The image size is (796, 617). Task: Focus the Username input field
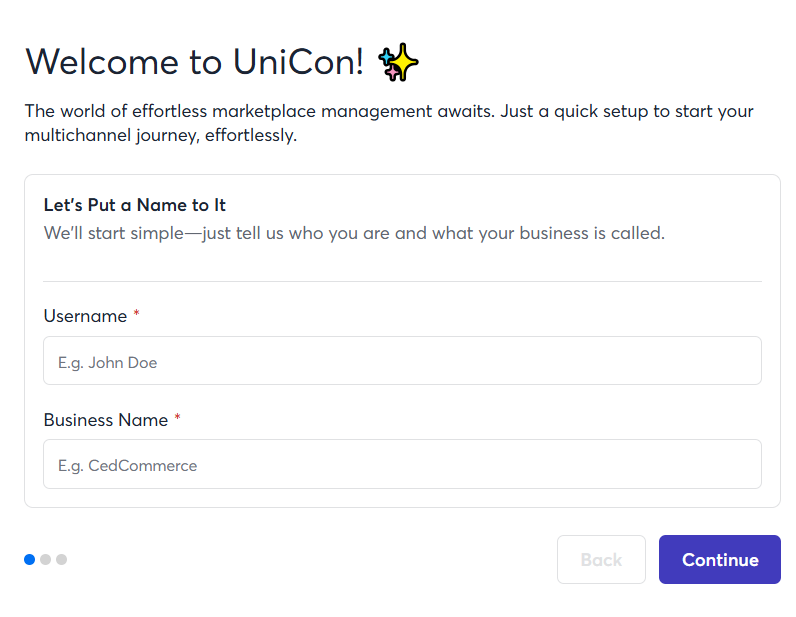tap(402, 361)
